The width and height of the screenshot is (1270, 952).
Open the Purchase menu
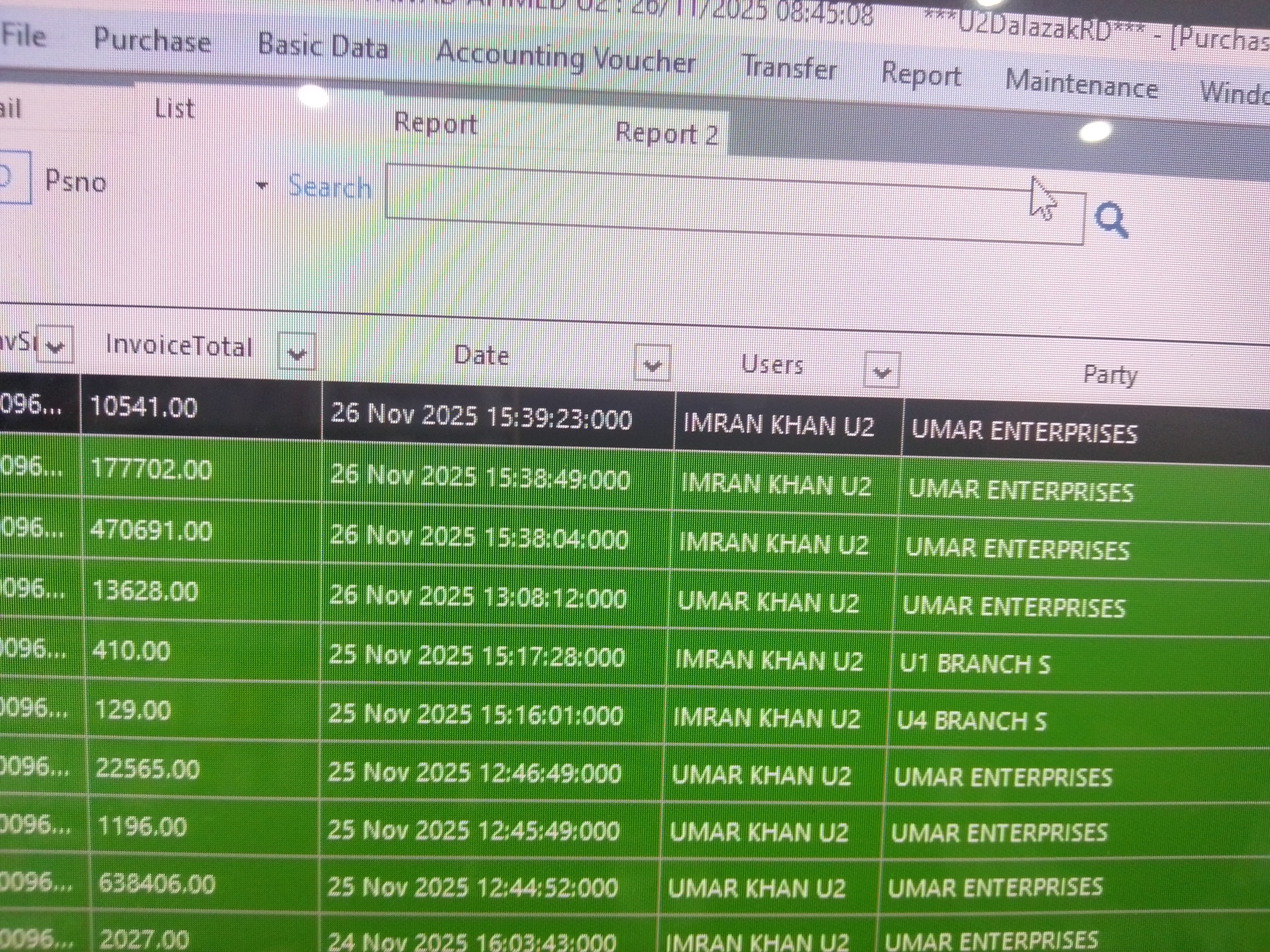pos(152,41)
